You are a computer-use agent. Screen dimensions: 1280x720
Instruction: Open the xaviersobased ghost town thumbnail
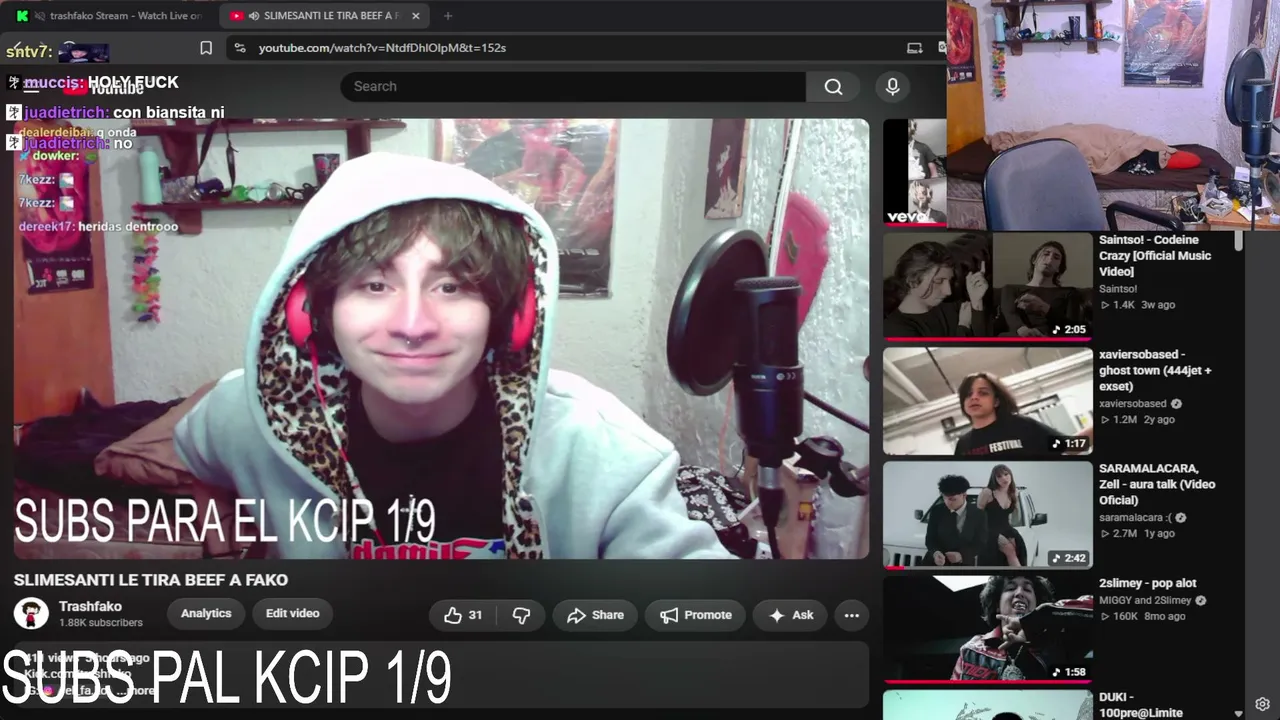click(x=987, y=401)
